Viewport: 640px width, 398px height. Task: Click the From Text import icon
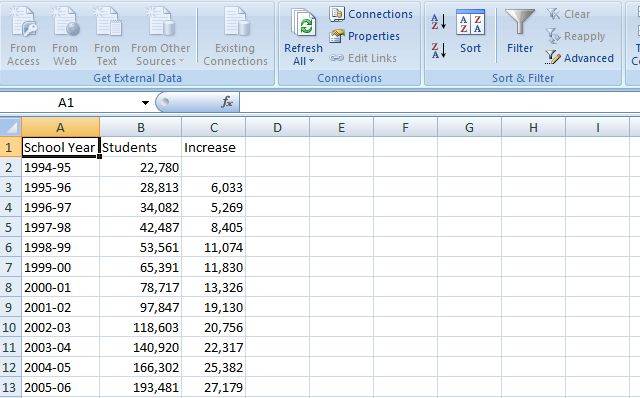pyautogui.click(x=107, y=37)
